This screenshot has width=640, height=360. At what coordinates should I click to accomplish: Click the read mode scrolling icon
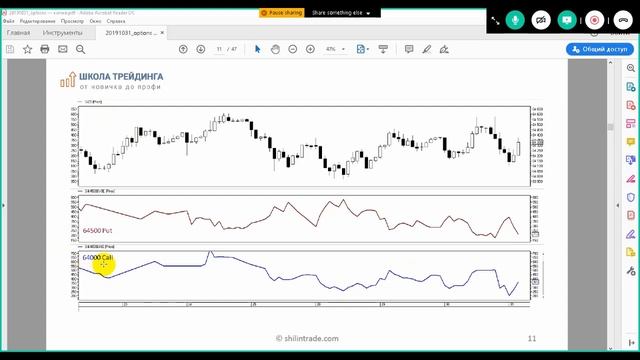click(x=383, y=49)
